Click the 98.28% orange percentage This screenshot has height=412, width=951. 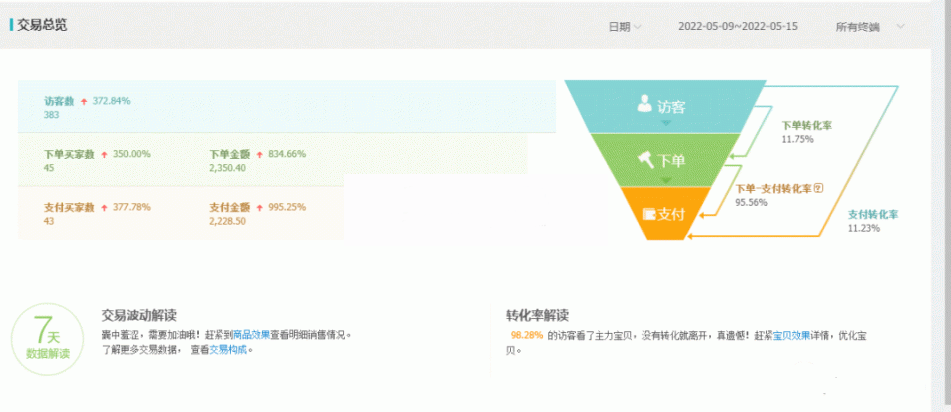527,335
